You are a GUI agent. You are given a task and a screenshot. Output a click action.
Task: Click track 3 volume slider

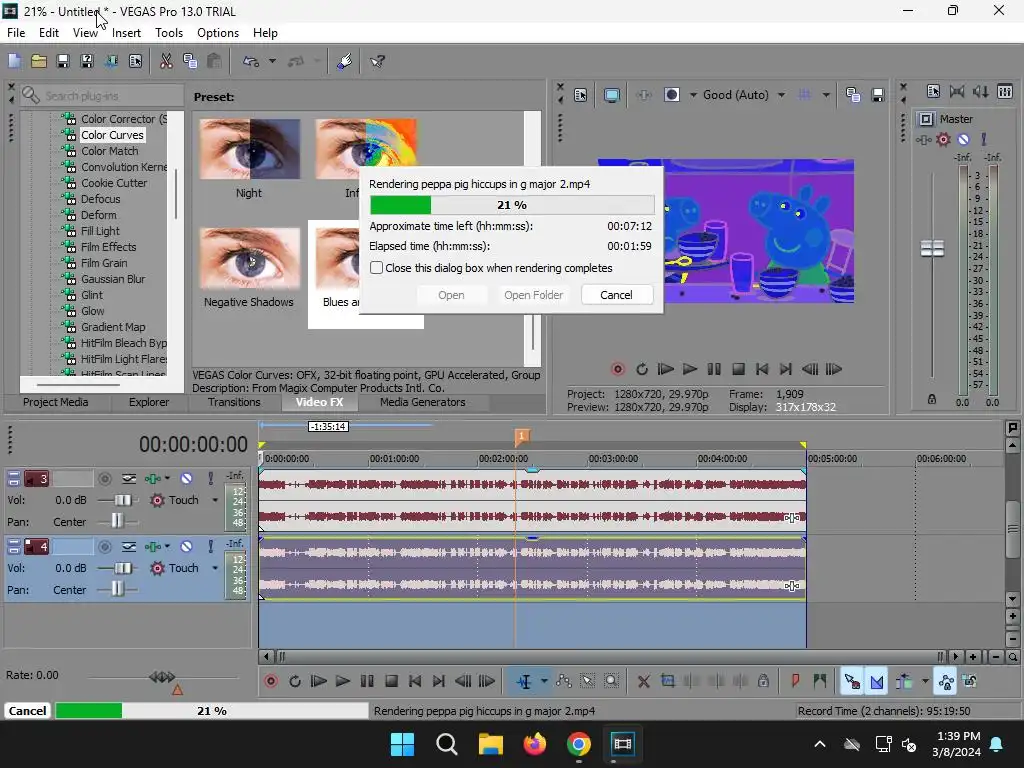point(122,500)
